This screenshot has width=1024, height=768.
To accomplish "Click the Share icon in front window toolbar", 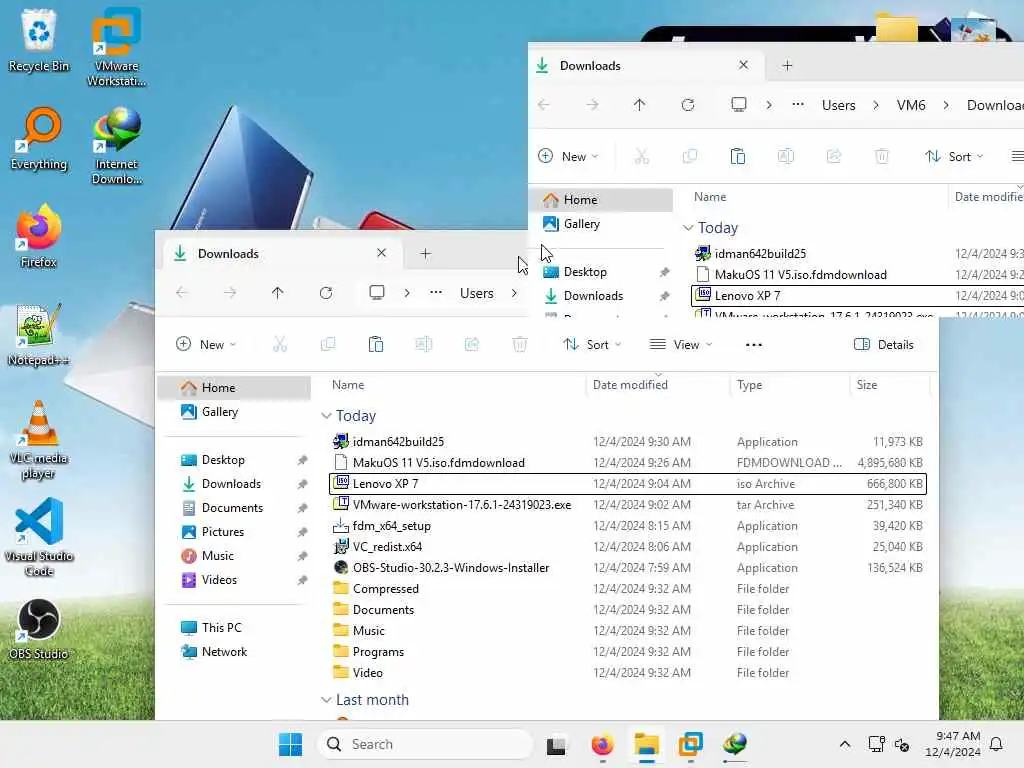I will [472, 344].
